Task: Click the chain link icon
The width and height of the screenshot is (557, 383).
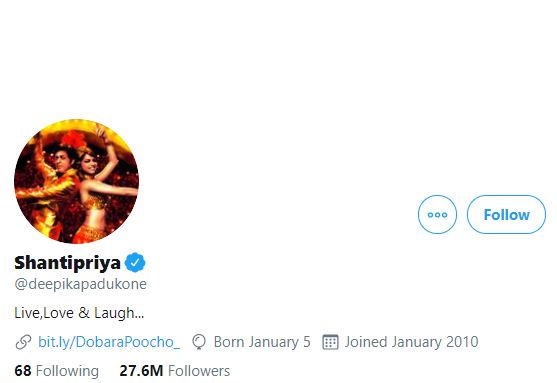Action: [x=23, y=342]
